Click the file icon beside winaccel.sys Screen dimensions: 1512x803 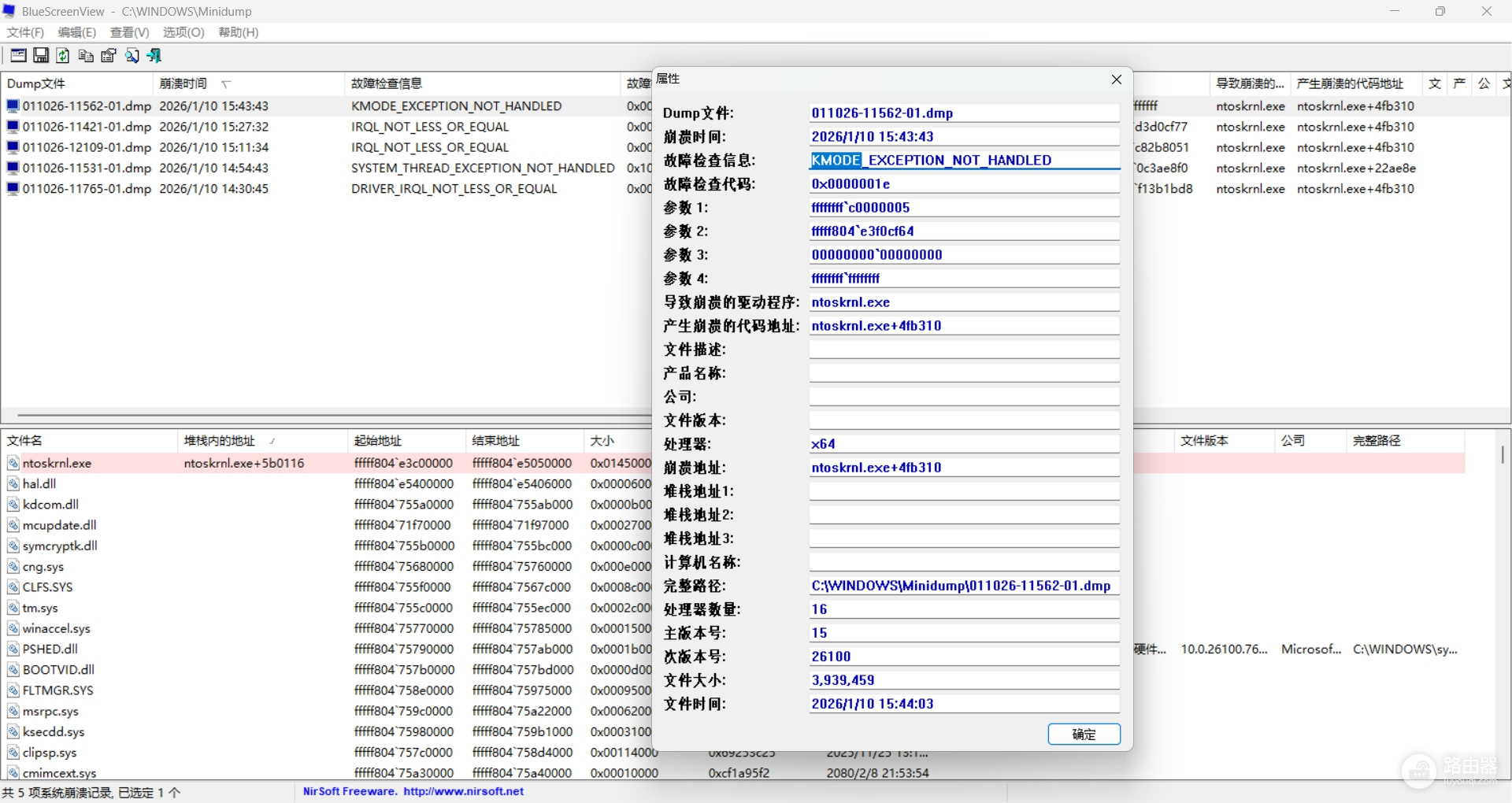click(13, 628)
